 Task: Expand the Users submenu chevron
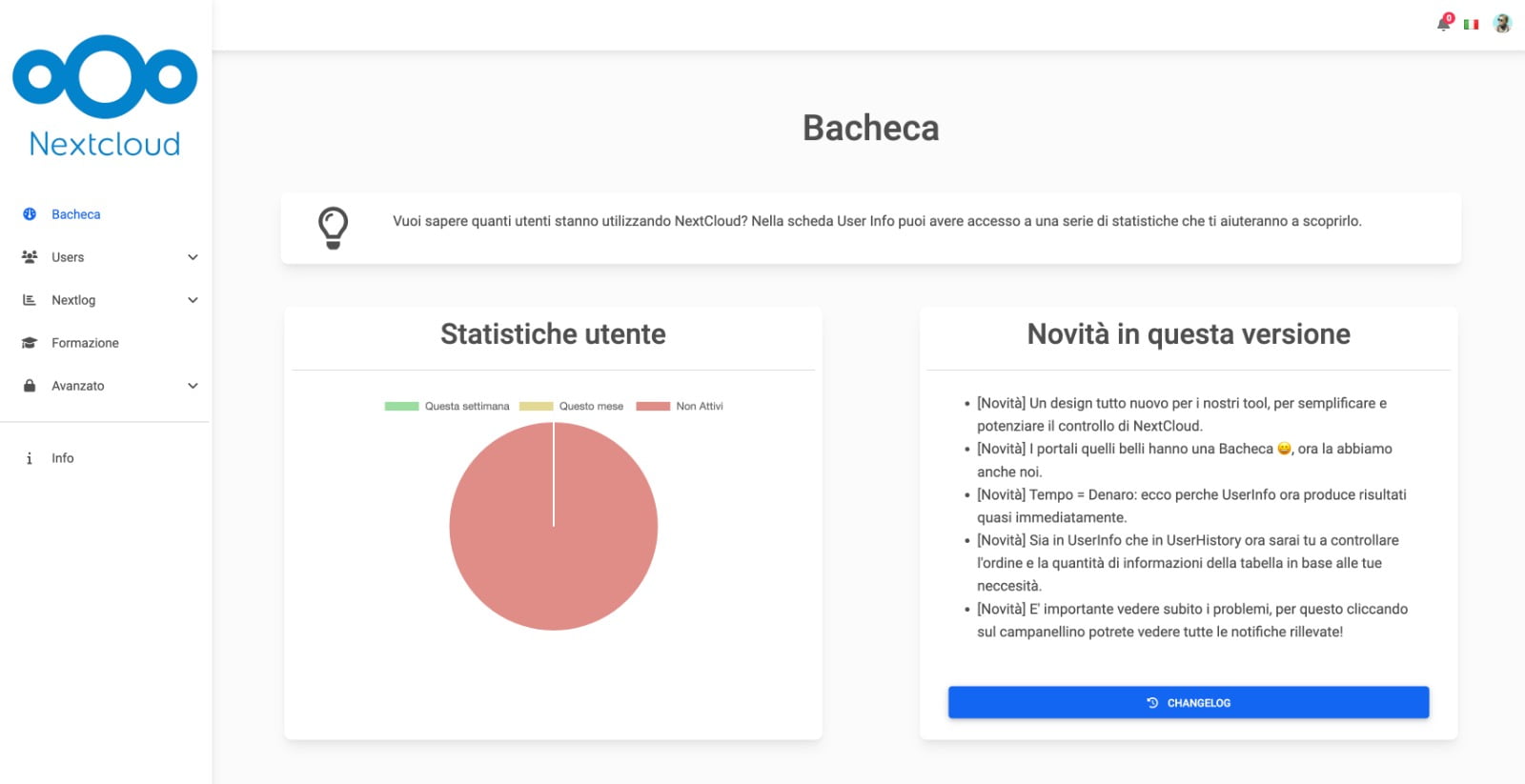193,257
